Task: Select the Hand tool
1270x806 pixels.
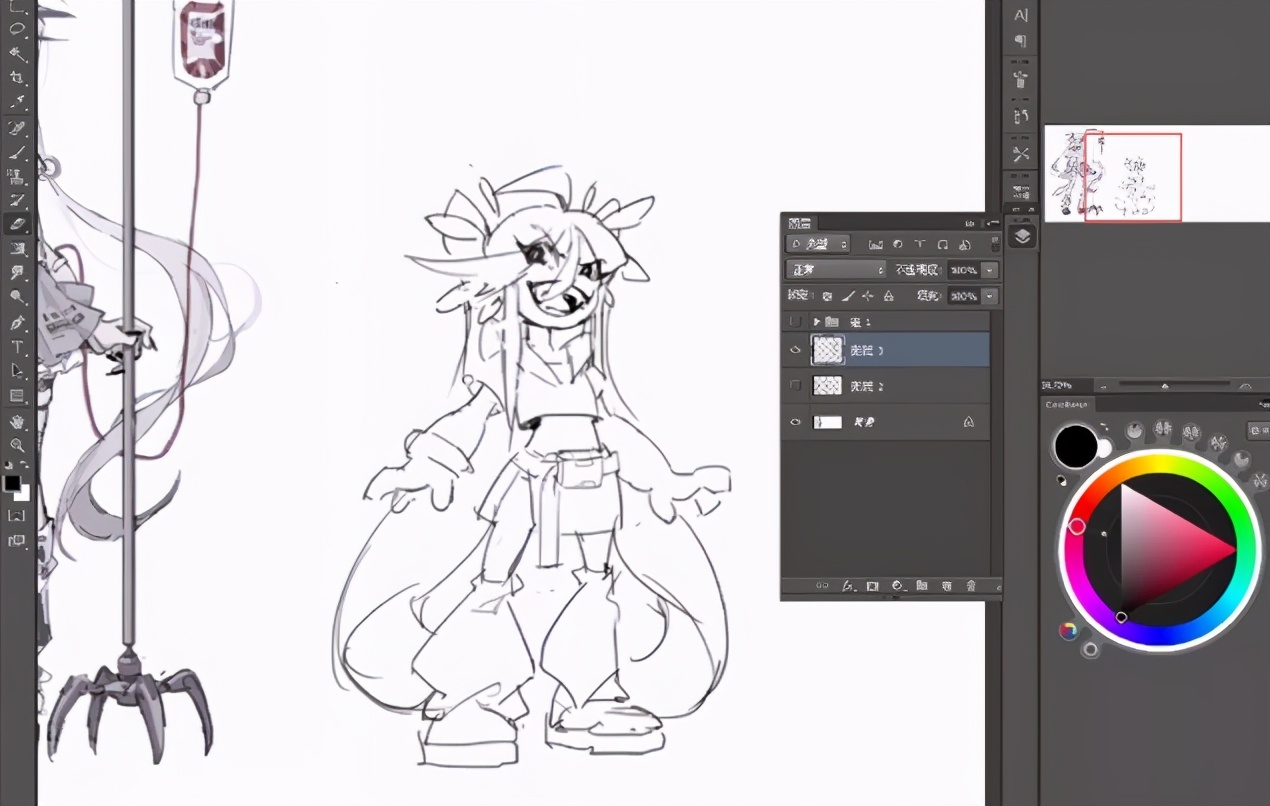Action: tap(17, 421)
